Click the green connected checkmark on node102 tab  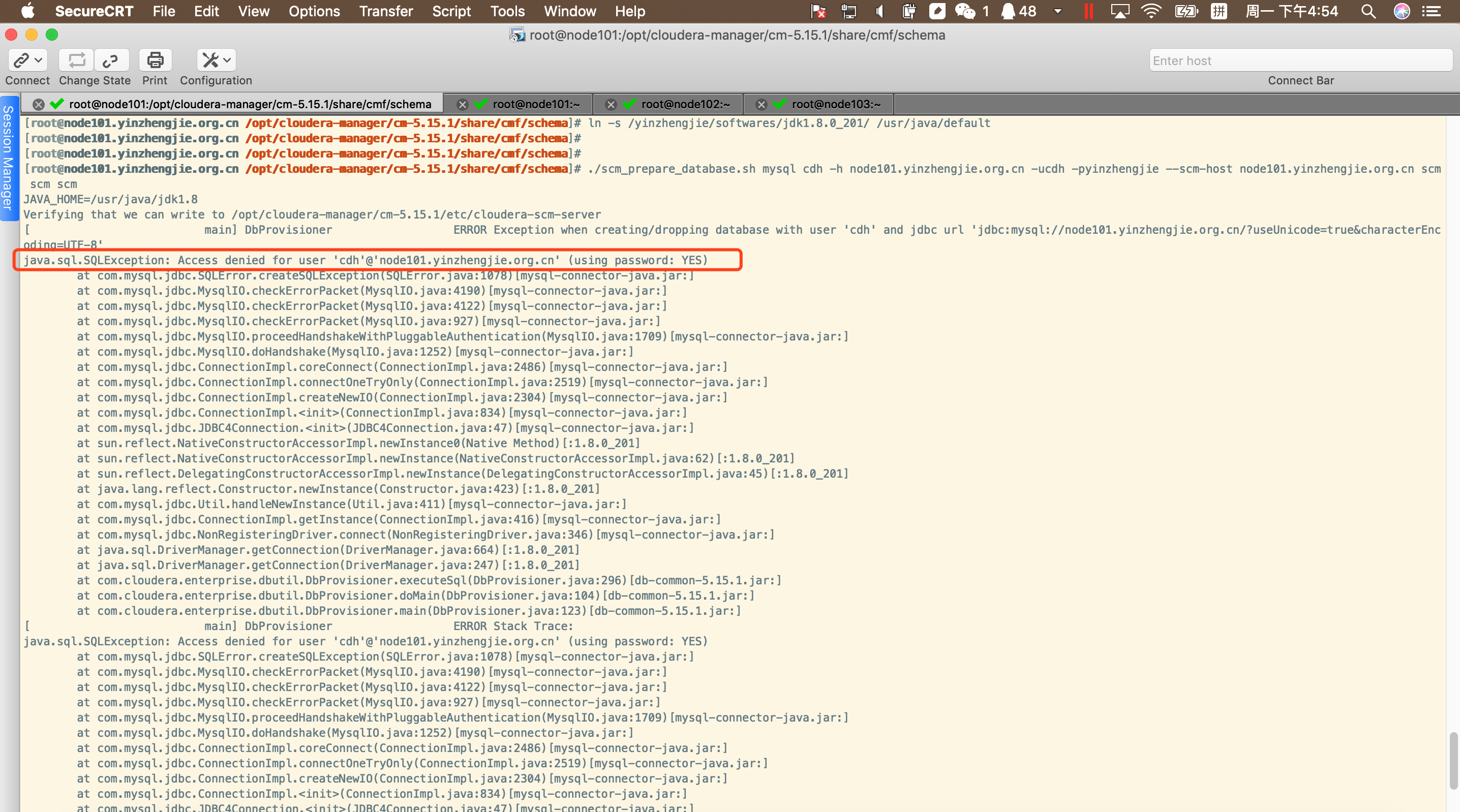(x=630, y=104)
